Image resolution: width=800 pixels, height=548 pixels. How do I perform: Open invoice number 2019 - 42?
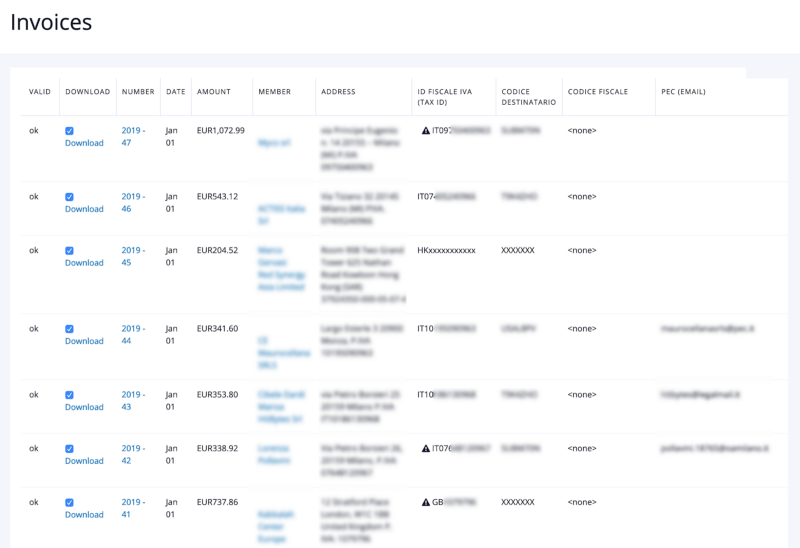(133, 454)
